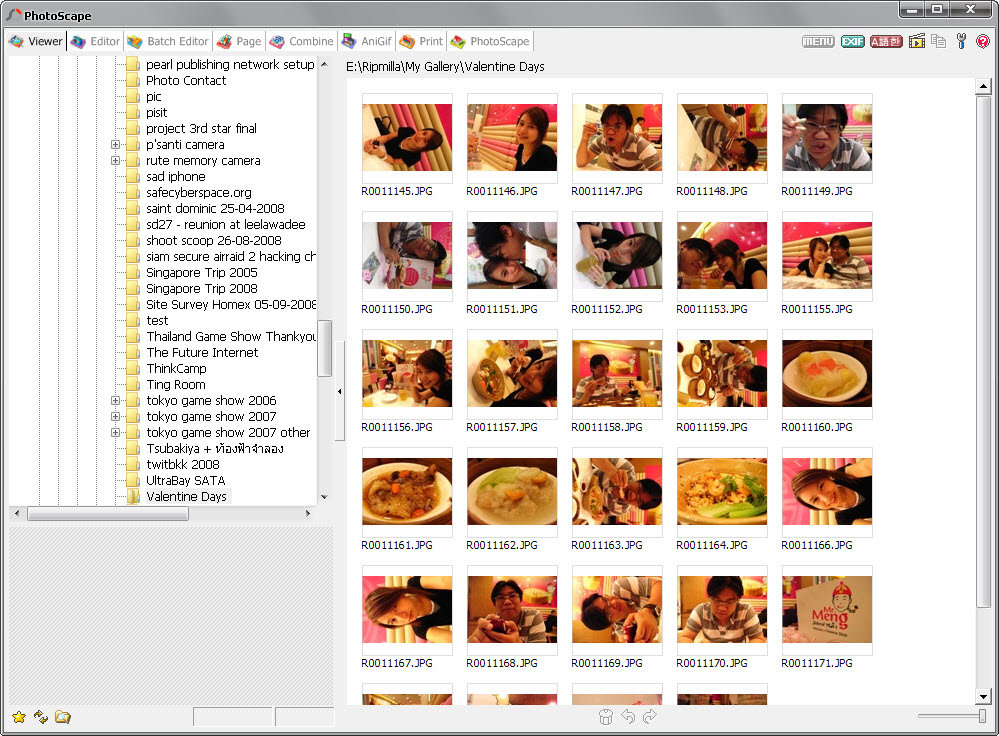The image size is (999, 736).
Task: Open the Page tab
Action: [x=240, y=41]
